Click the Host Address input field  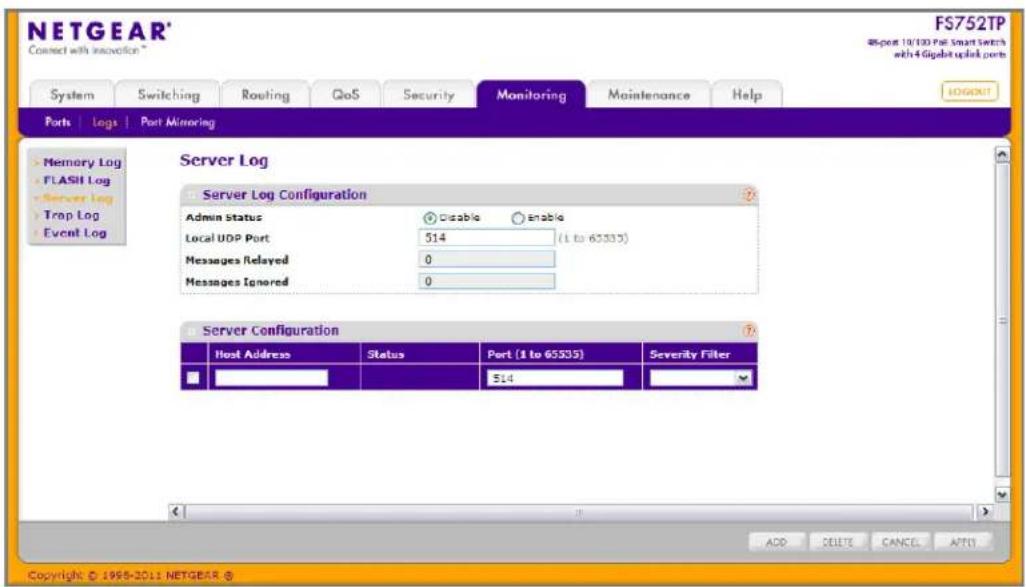(x=271, y=378)
